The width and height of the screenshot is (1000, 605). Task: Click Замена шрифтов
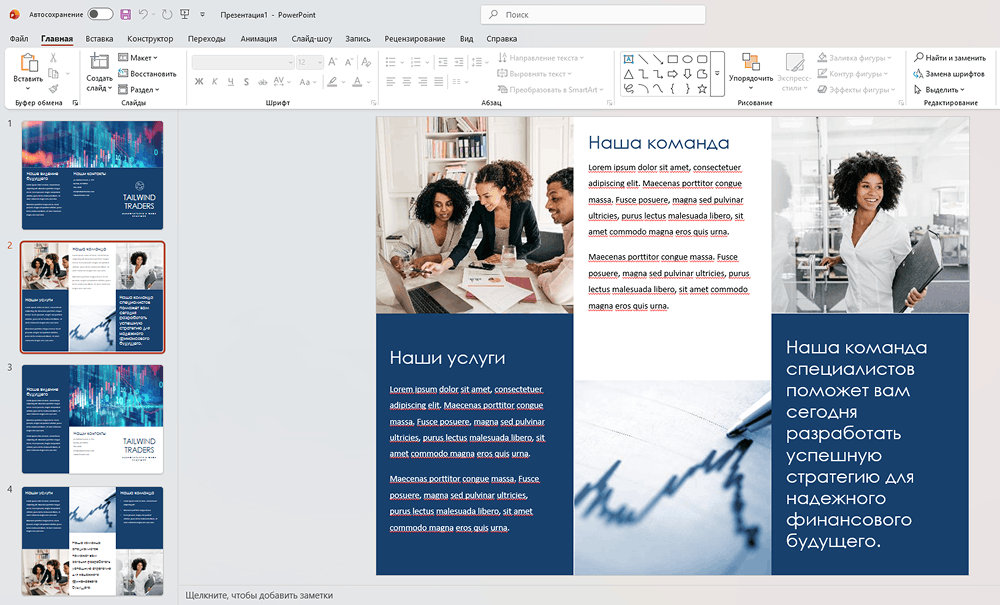point(949,74)
